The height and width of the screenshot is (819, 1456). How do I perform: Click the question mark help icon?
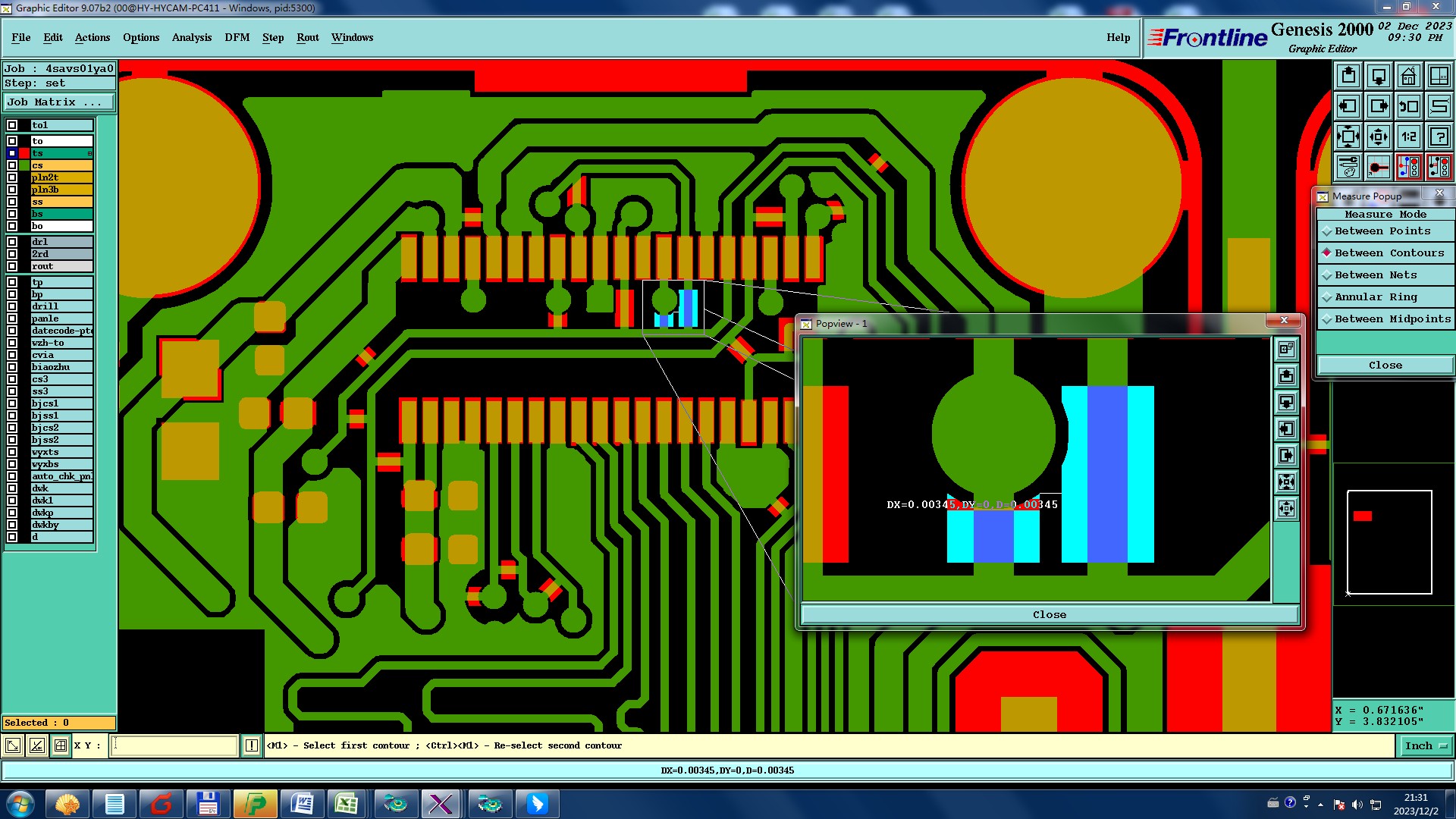point(1439,137)
